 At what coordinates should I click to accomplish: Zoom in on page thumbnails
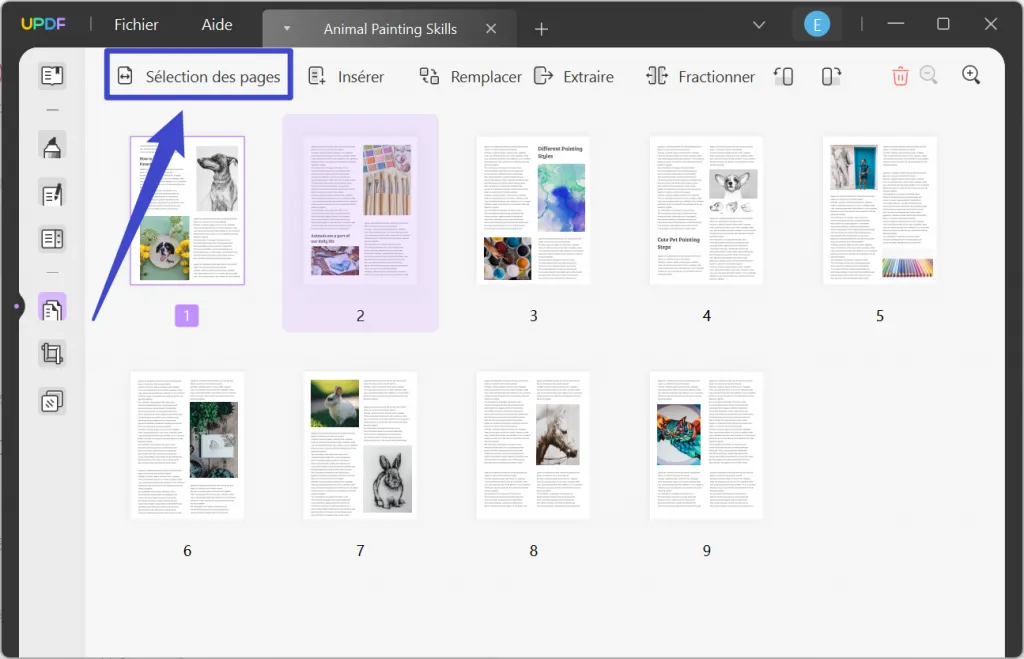pyautogui.click(x=969, y=75)
